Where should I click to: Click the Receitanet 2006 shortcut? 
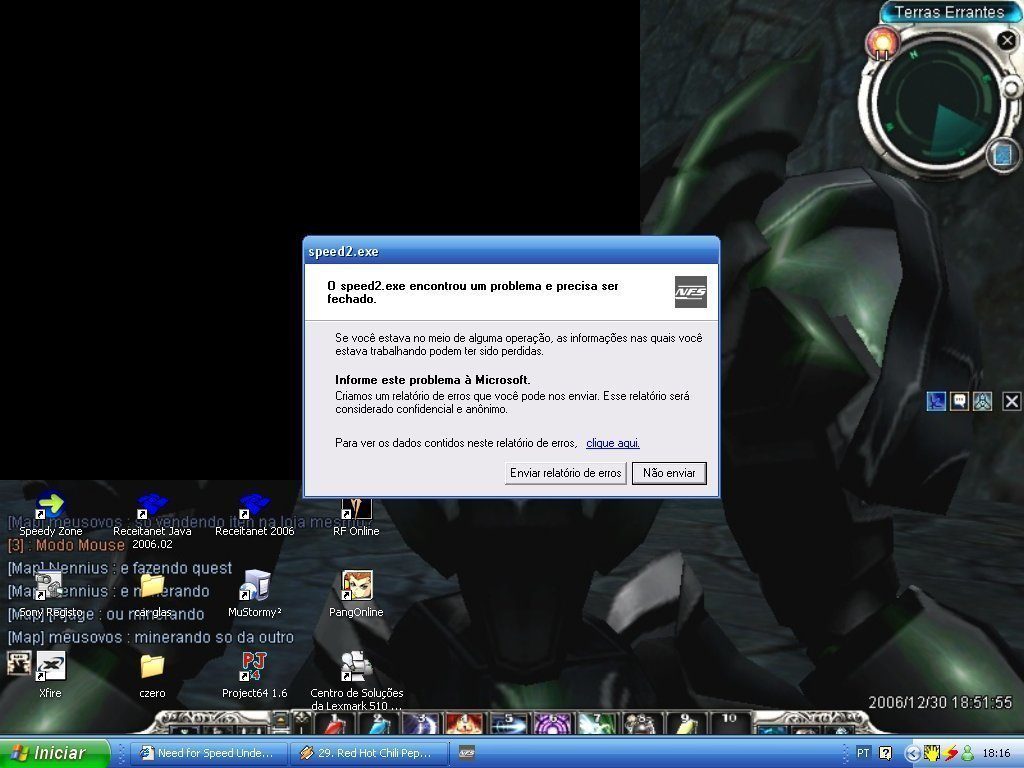point(255,516)
